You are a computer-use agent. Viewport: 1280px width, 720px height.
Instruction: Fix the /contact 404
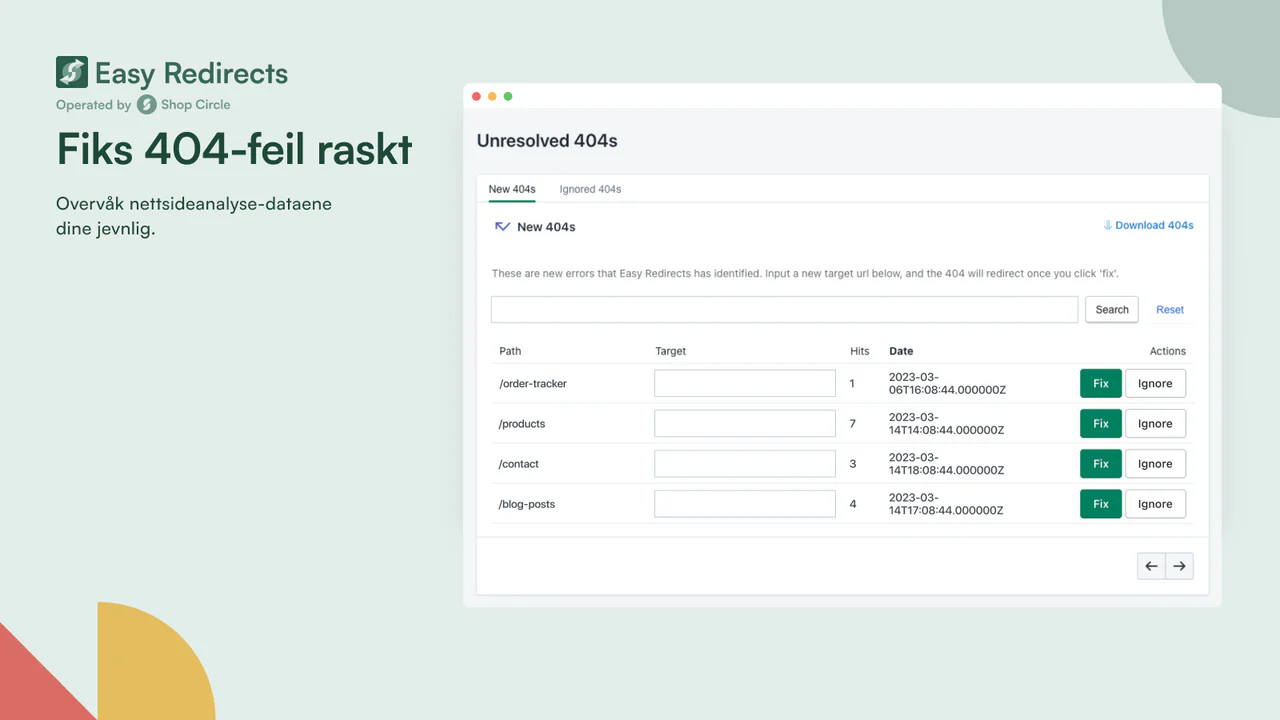pos(1101,463)
